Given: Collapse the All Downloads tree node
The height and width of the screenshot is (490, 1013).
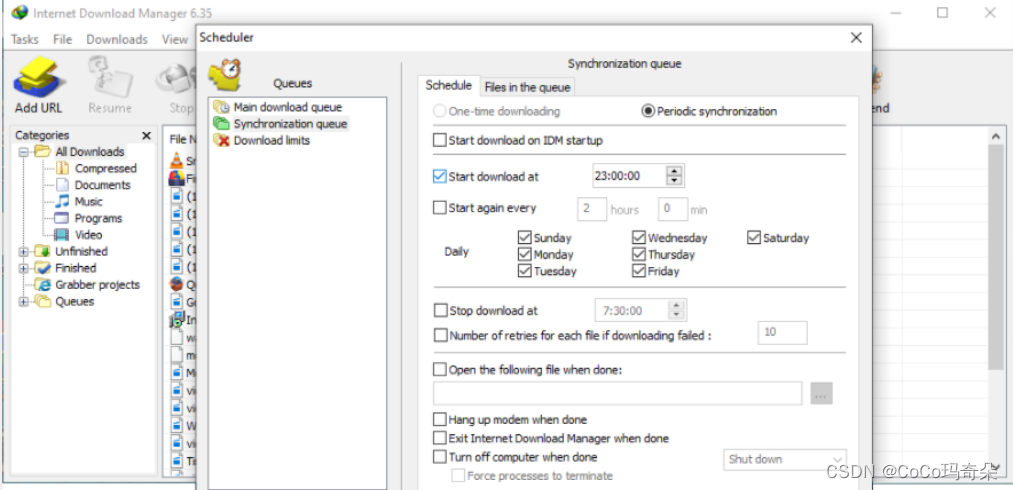Looking at the screenshot, I should pyautogui.click(x=24, y=153).
